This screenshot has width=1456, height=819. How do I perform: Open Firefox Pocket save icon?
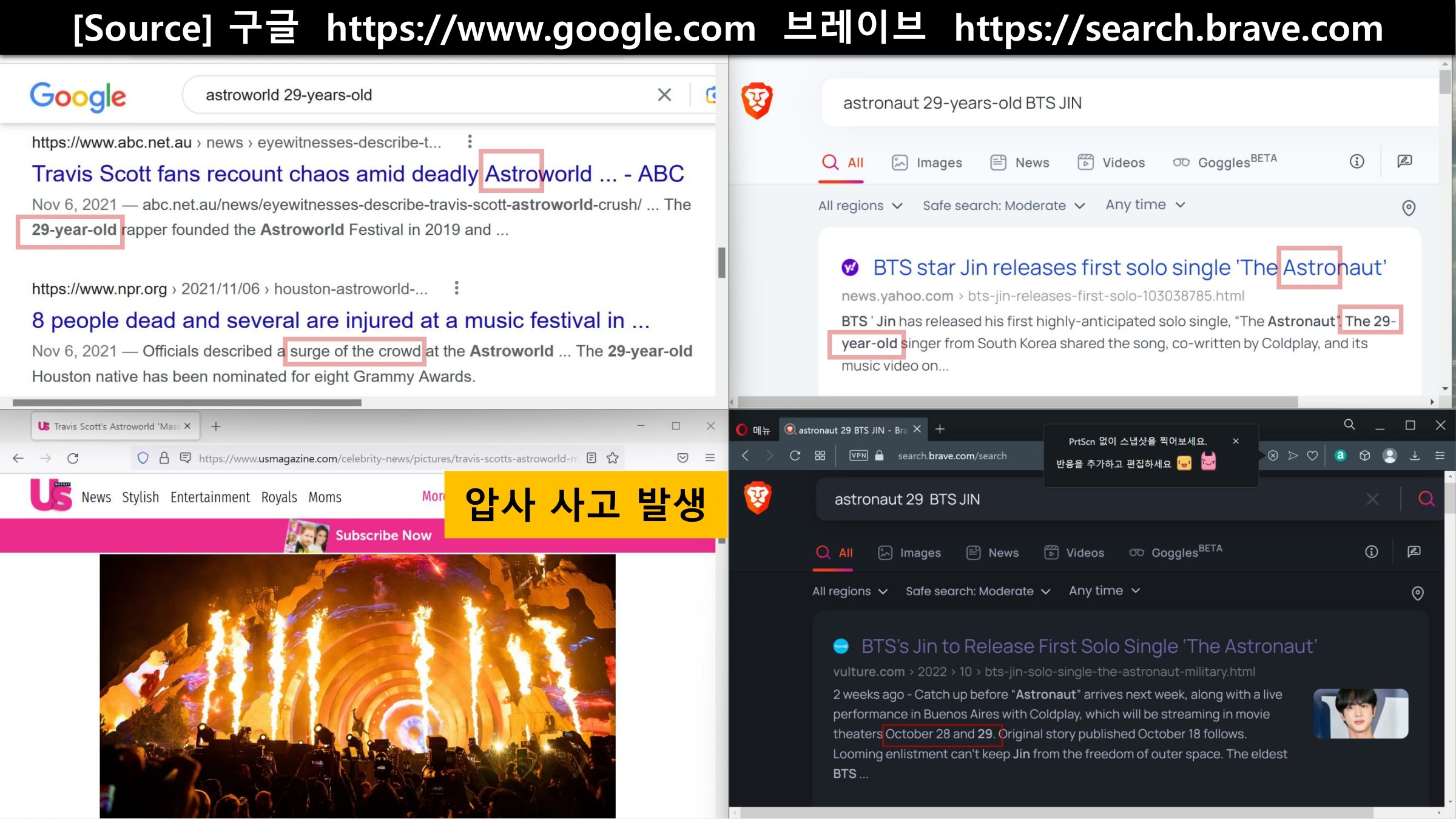coord(682,458)
